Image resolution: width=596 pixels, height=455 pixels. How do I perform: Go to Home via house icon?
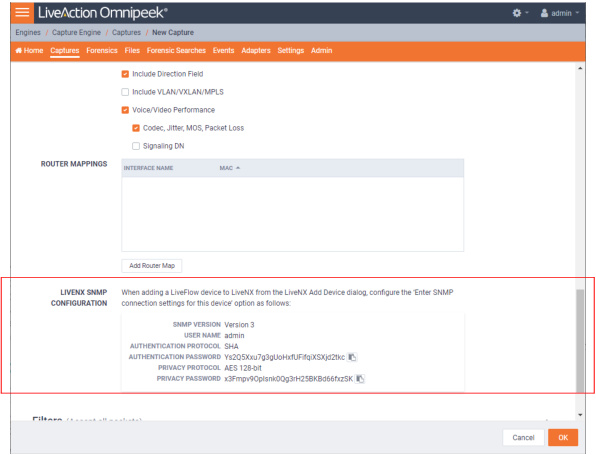(x=18, y=51)
